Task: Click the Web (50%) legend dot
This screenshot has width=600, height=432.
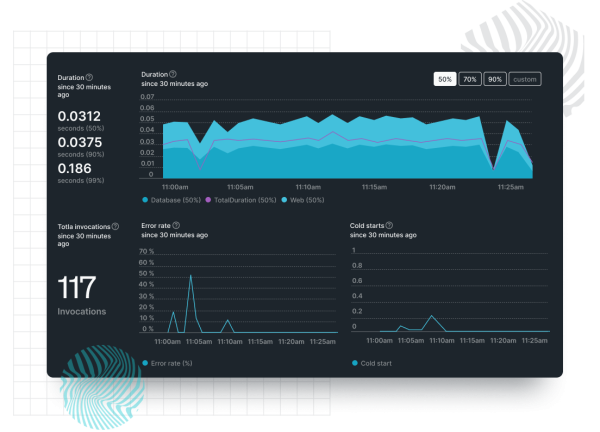Action: point(283,200)
